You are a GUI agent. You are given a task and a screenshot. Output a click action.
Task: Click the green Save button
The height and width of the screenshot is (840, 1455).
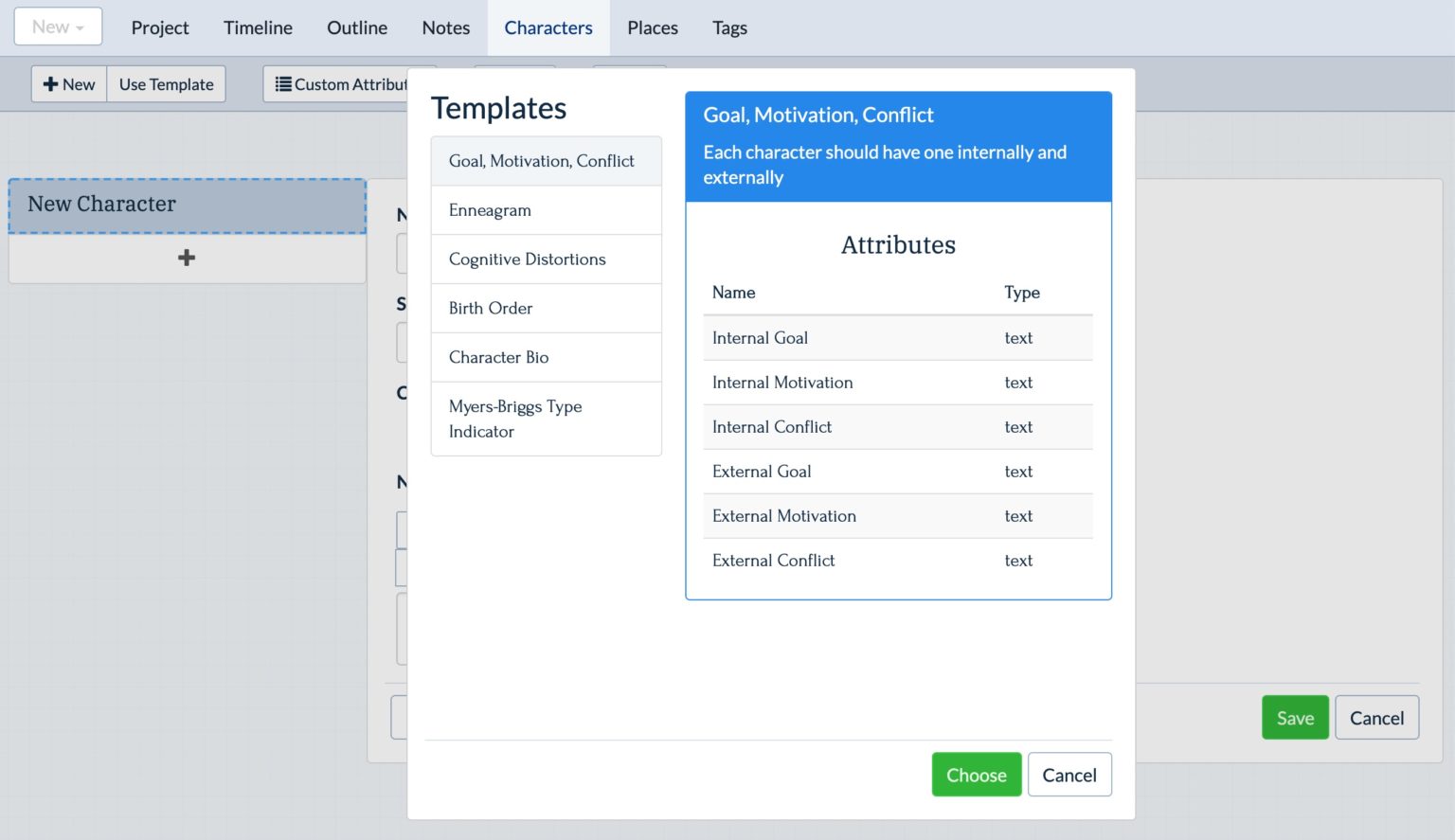click(x=1294, y=718)
